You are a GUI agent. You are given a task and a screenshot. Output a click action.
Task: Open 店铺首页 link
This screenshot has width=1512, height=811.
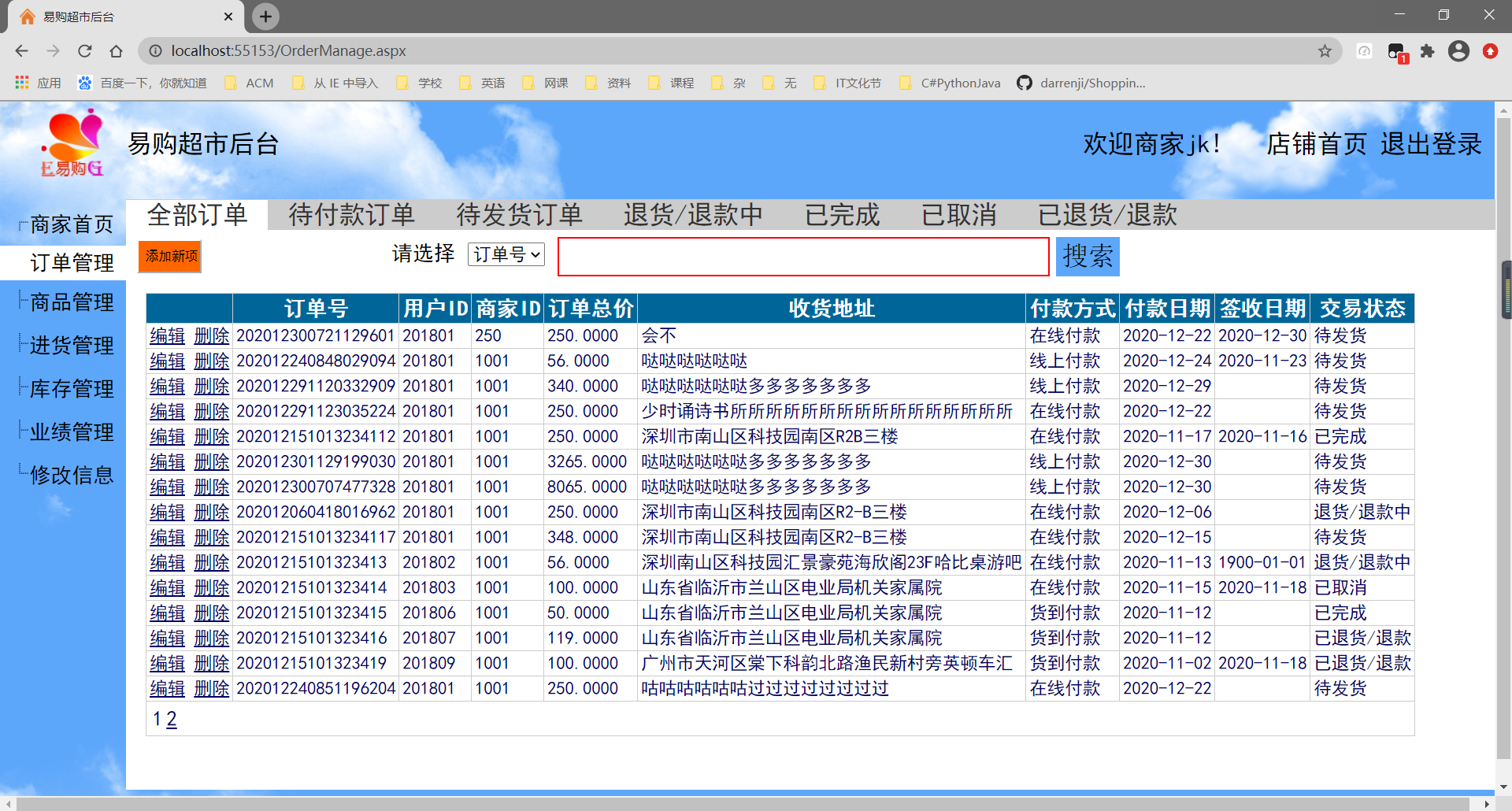coord(1317,144)
